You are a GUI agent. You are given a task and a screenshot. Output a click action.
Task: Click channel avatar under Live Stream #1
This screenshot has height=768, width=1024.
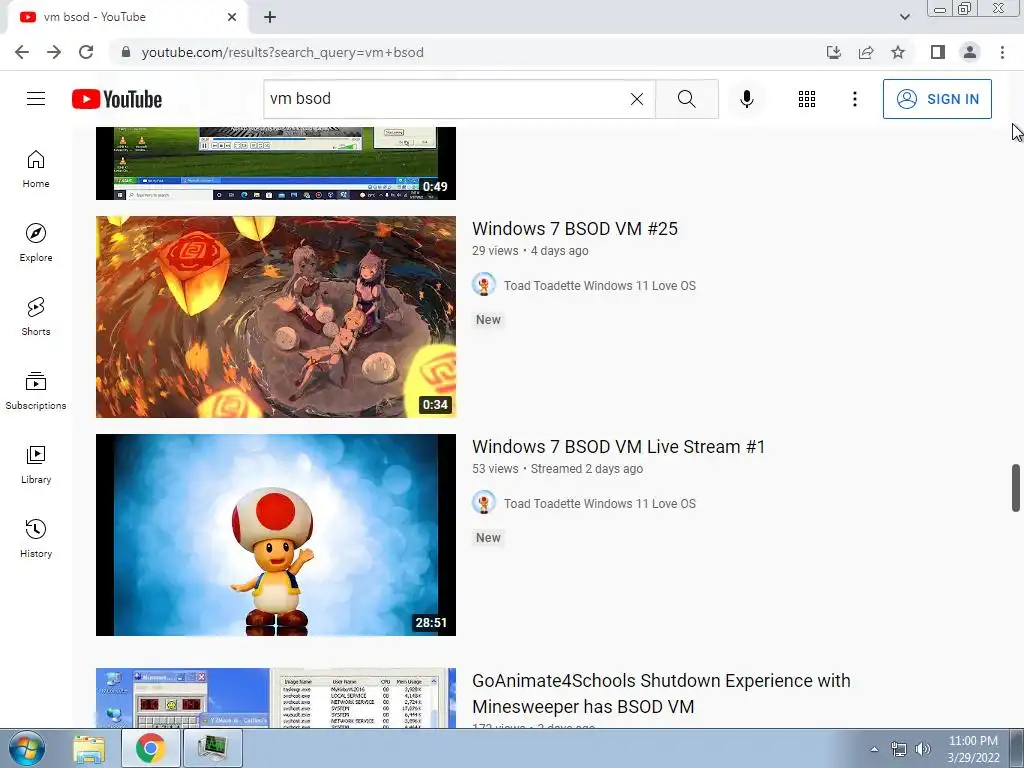[484, 503]
